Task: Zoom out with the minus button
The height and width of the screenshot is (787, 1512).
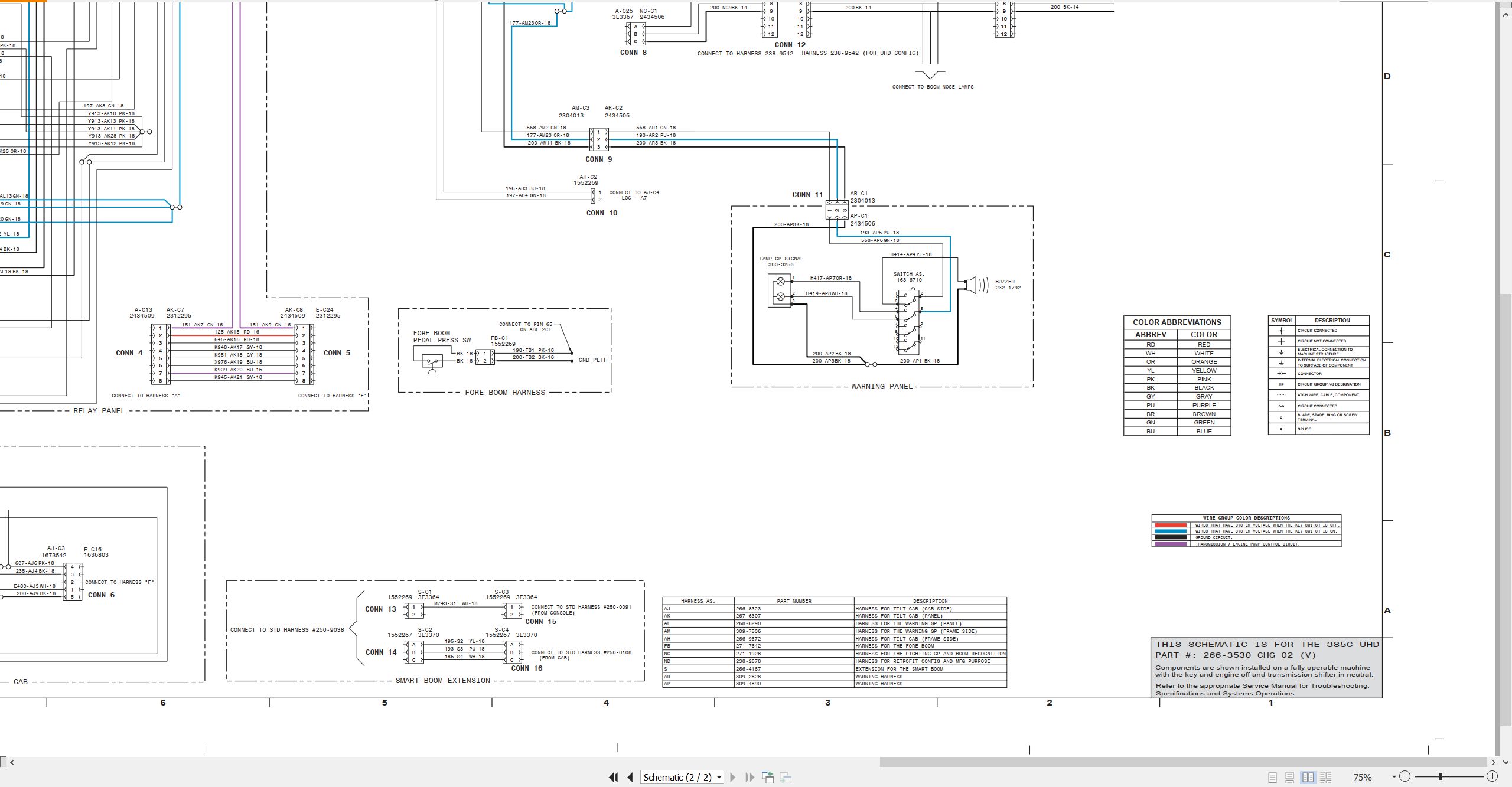Action: tap(1405, 776)
